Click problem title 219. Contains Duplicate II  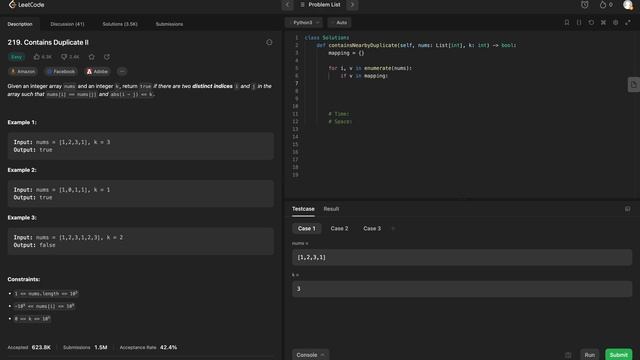[48, 42]
